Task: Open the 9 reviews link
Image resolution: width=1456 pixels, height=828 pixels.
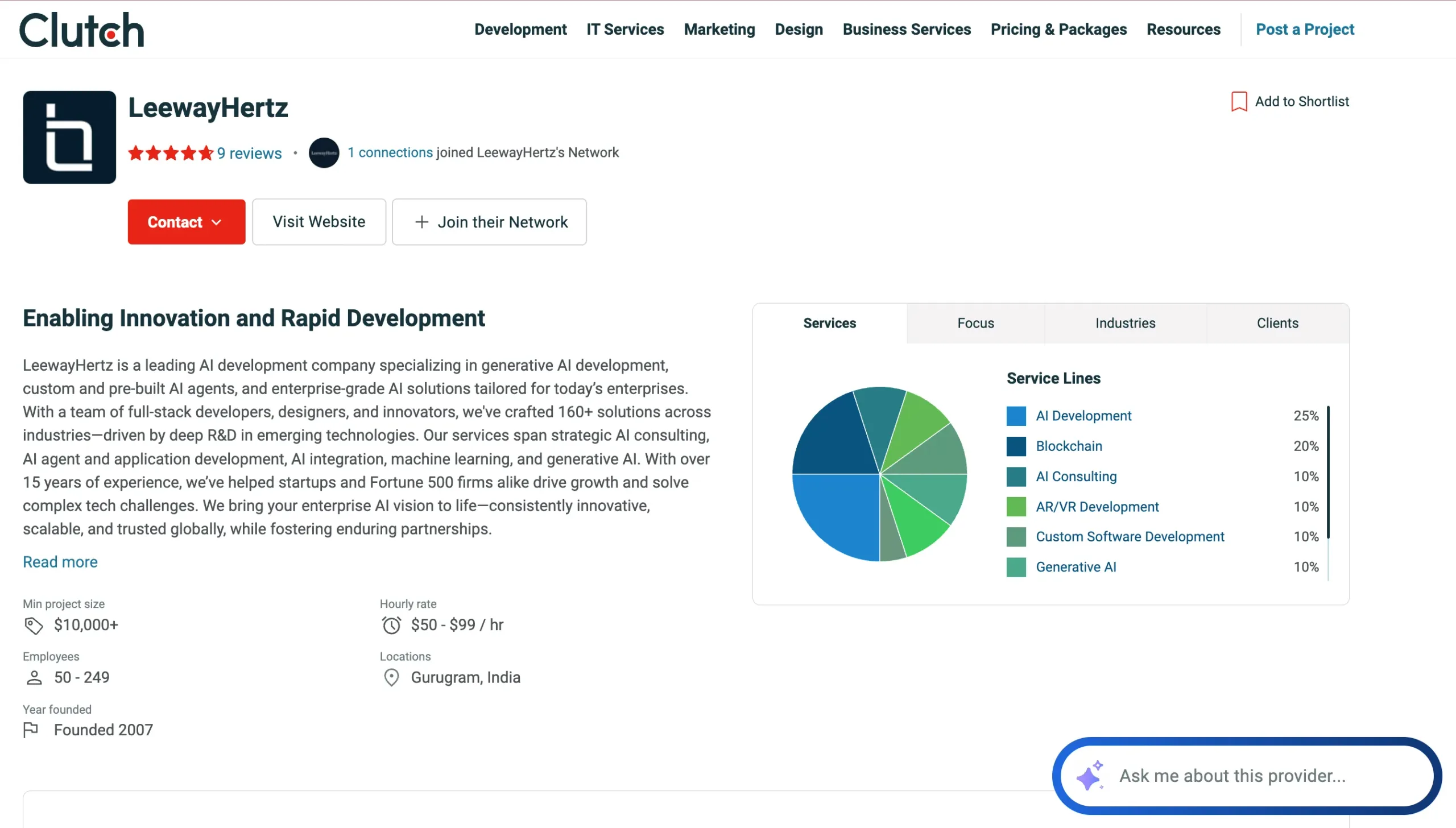Action: coord(249,153)
